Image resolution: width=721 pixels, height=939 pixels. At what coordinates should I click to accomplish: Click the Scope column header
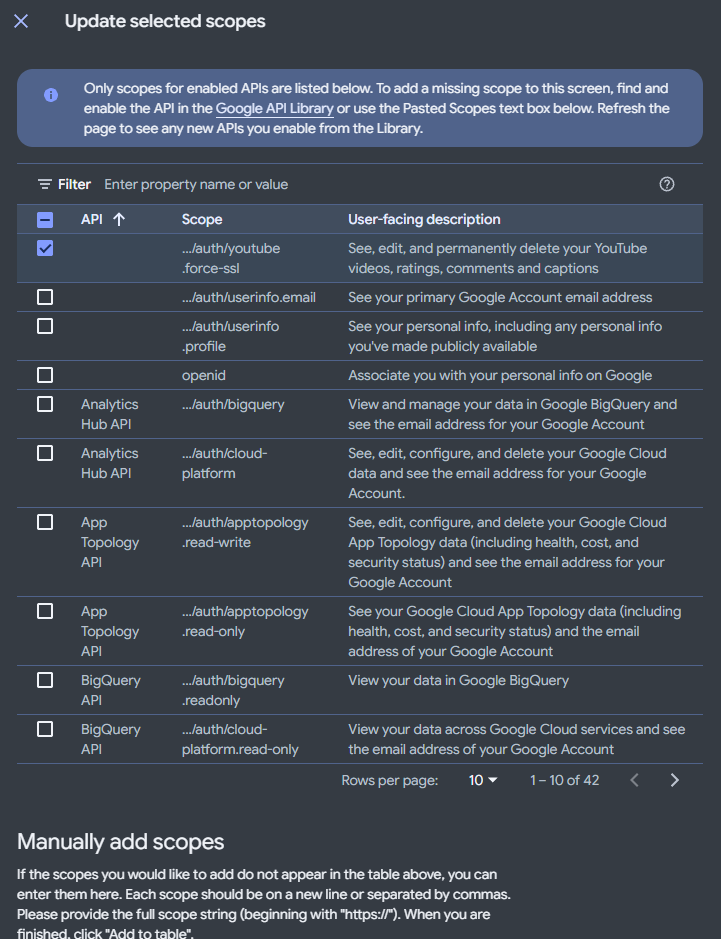point(202,220)
